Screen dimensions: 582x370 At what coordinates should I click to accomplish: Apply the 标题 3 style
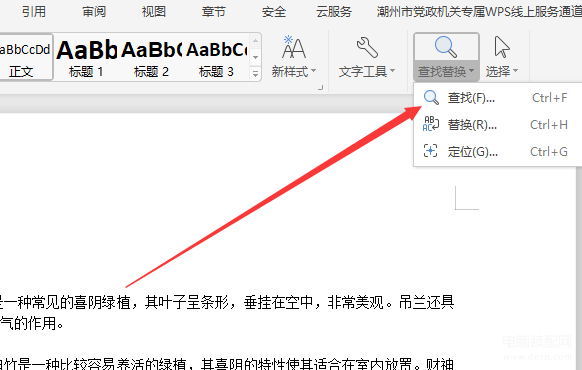tap(216, 57)
